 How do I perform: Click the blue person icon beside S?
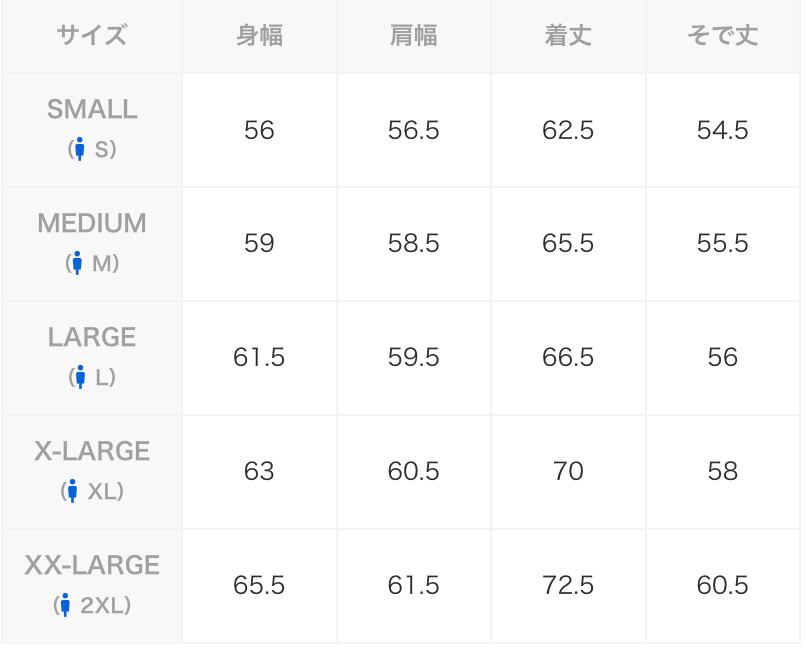tap(80, 150)
